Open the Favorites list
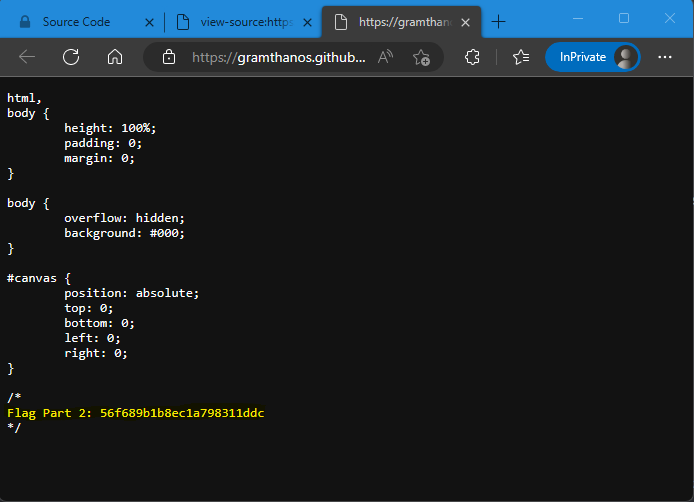Image resolution: width=694 pixels, height=502 pixels. coord(520,57)
